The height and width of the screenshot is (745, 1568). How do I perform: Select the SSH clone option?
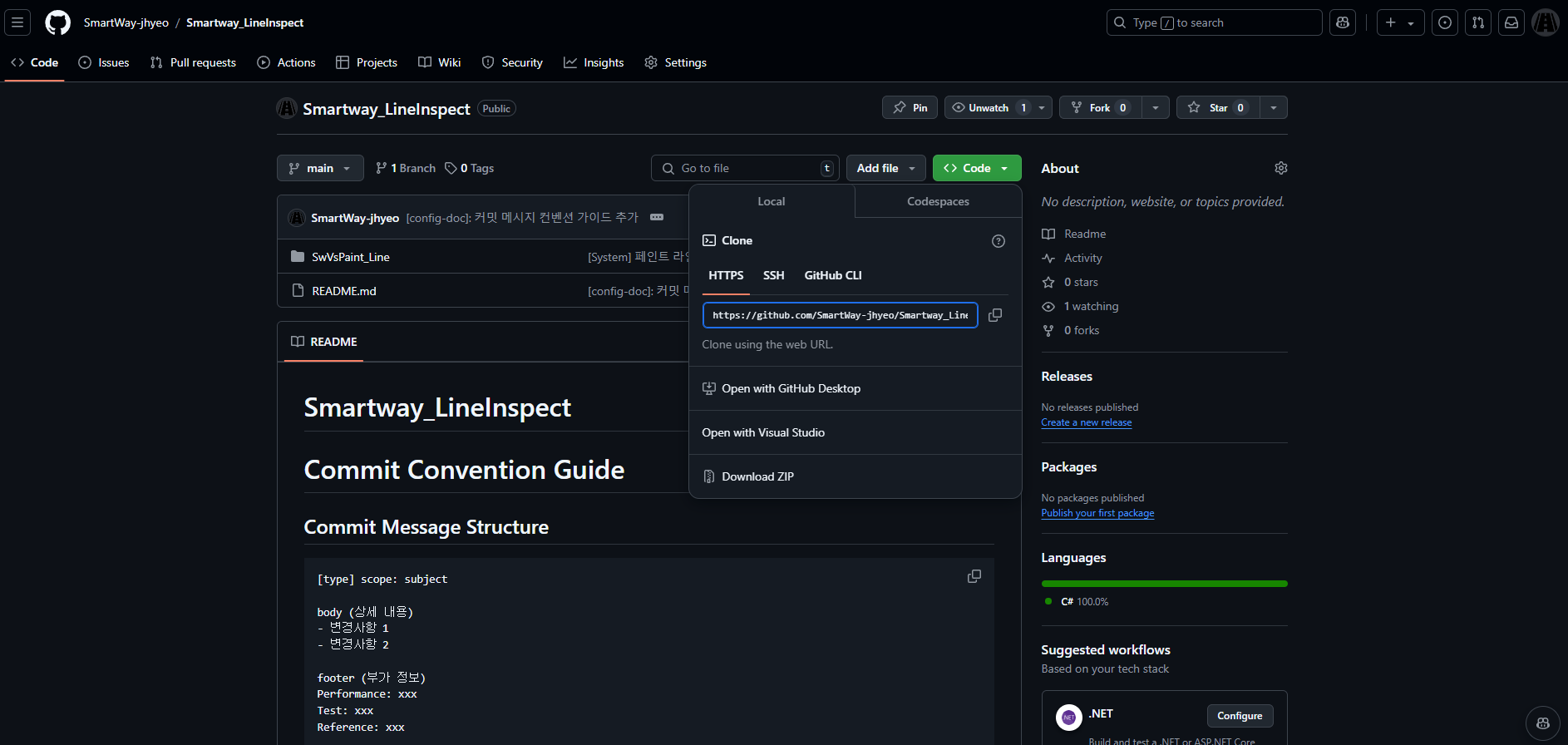(774, 275)
